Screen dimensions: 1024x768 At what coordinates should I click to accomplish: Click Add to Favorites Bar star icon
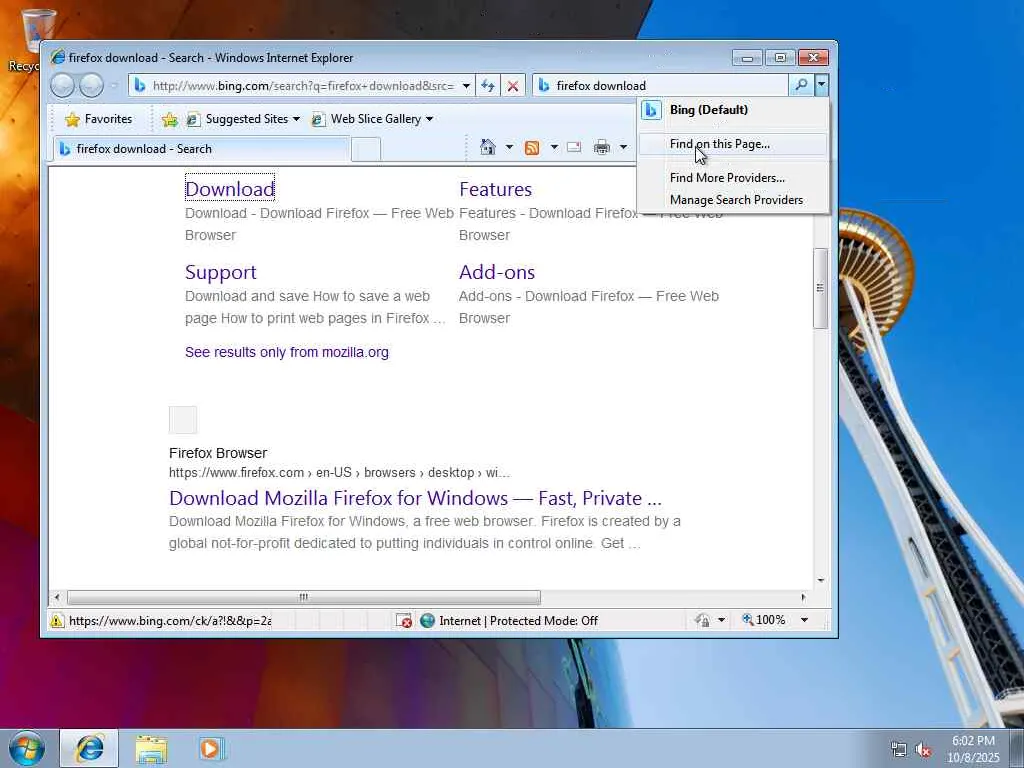pos(170,120)
